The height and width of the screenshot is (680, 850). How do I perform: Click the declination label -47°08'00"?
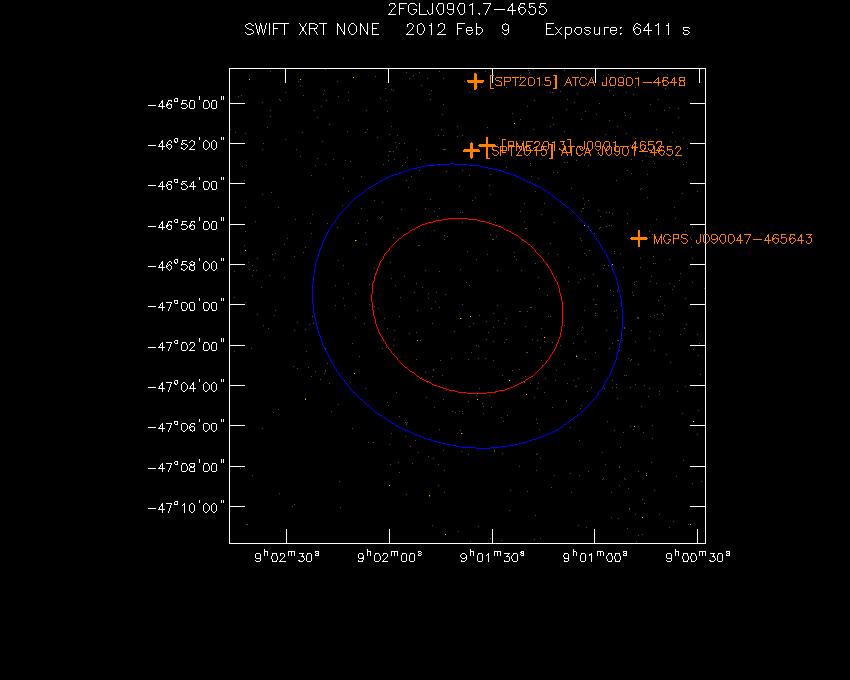[x=186, y=467]
